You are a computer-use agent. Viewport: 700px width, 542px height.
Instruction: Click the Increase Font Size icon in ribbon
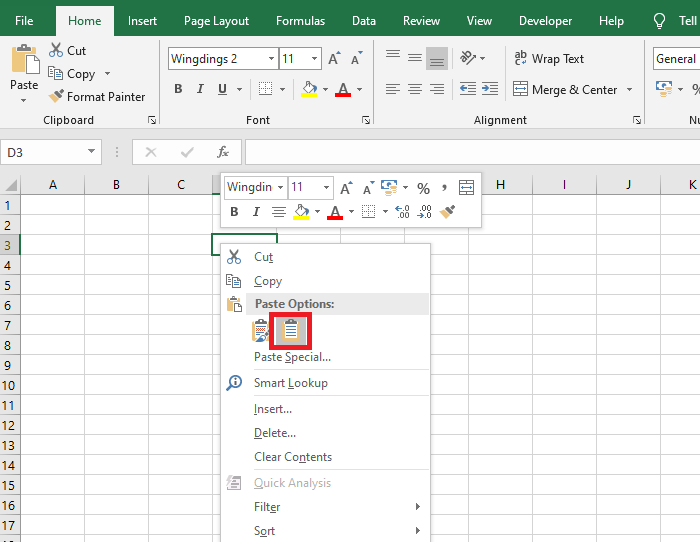point(336,59)
